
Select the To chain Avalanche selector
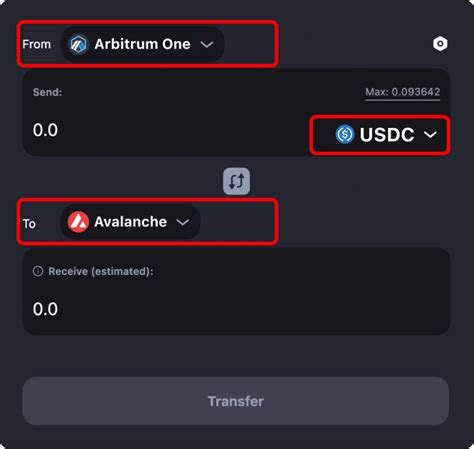(x=130, y=222)
